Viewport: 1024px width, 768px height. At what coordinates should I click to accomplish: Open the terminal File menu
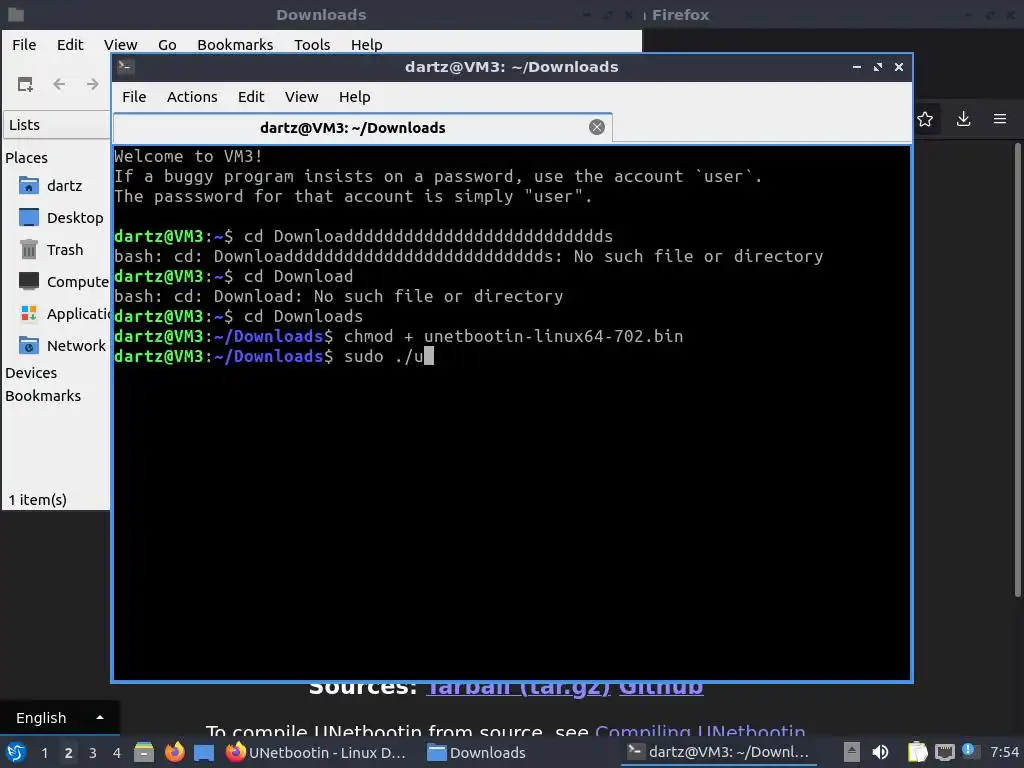click(x=134, y=97)
